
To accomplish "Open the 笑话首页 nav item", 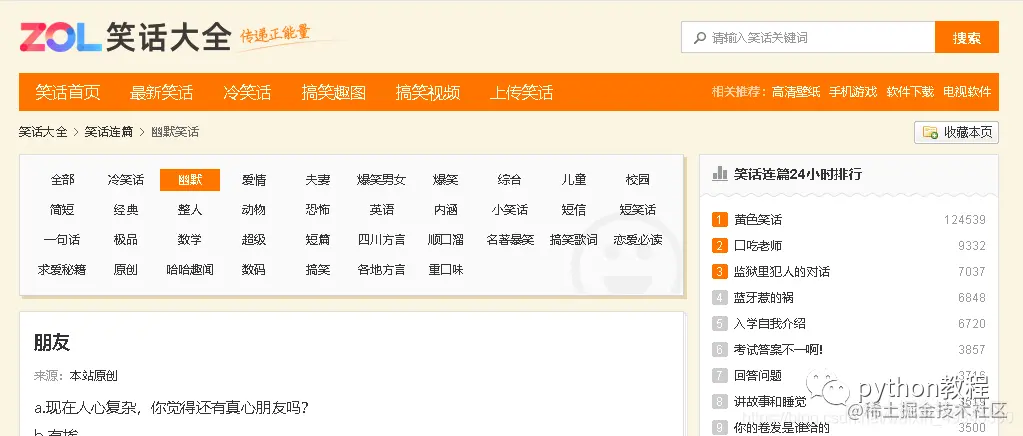I will [68, 92].
